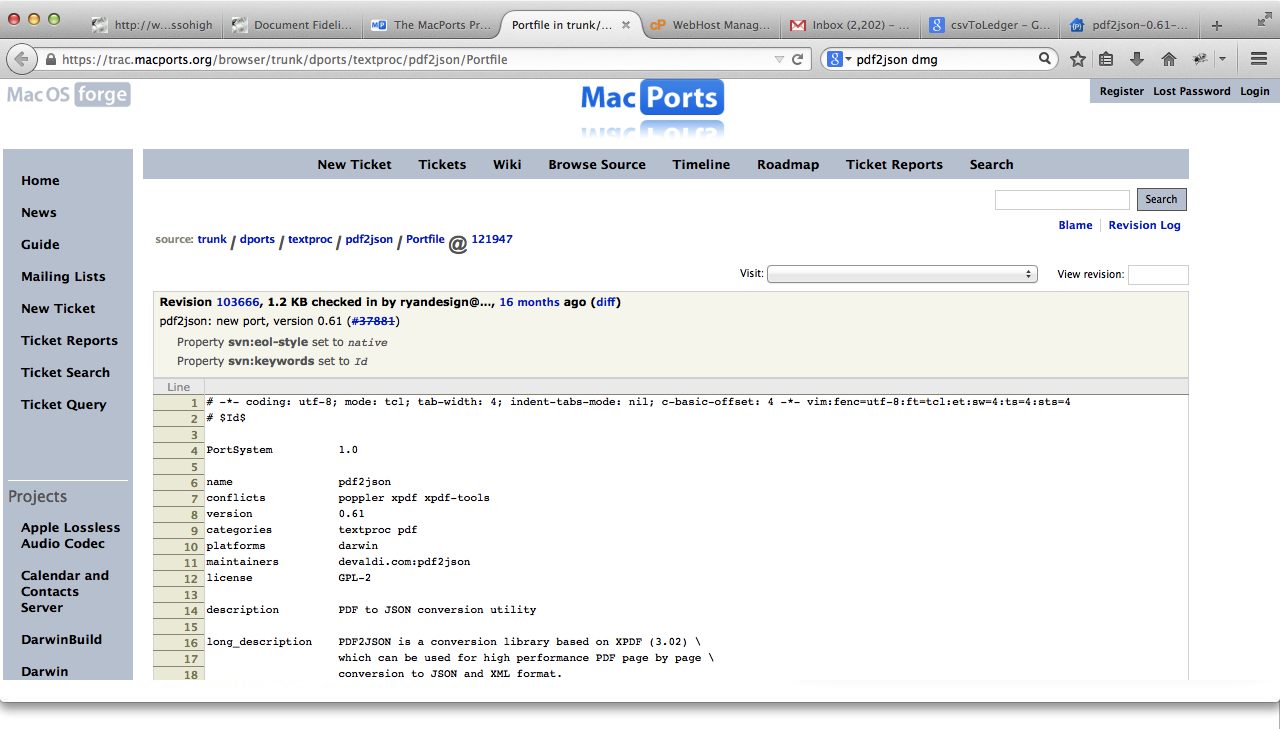Viewport: 1280px width, 729px height.
Task: Go back with the browser back arrow
Action: pos(22,59)
